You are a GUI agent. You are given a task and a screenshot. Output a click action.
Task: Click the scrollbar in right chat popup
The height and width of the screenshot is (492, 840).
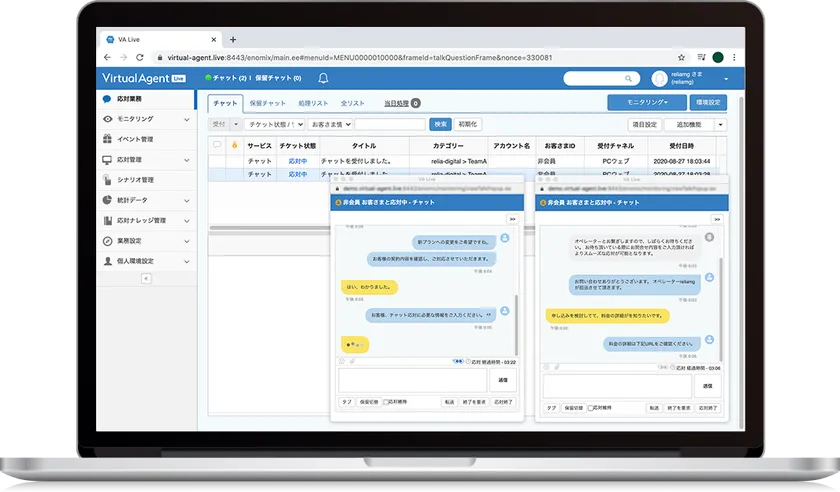coord(721,308)
